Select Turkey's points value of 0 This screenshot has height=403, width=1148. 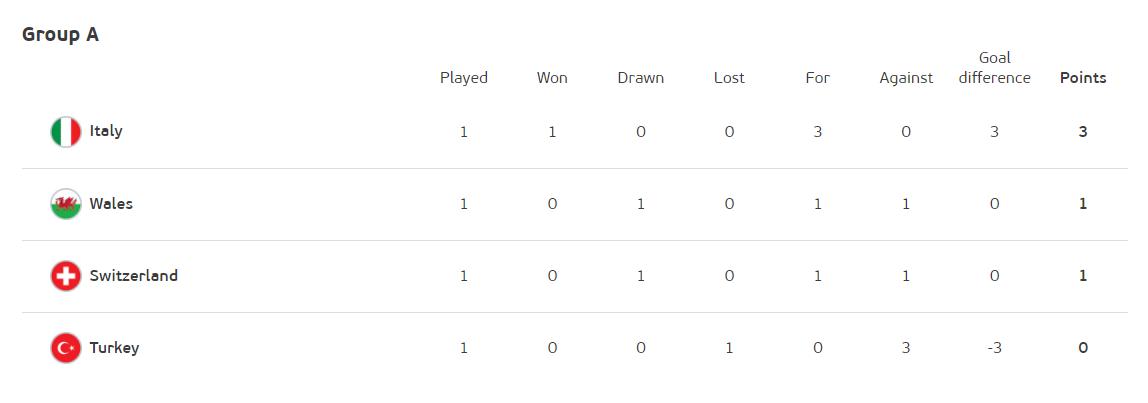point(1083,347)
